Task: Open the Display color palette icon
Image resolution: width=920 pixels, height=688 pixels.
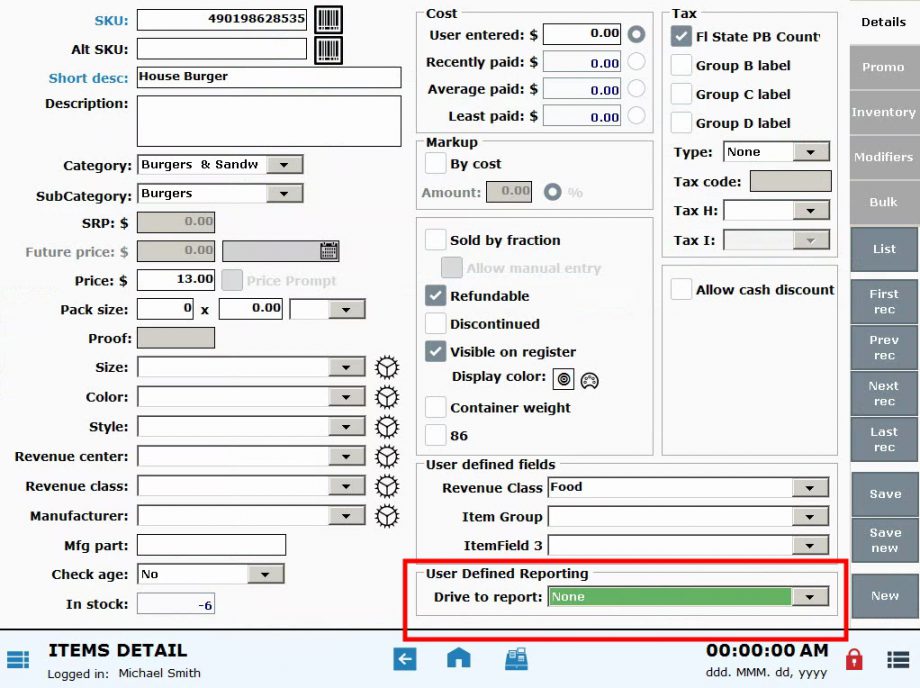Action: click(x=589, y=381)
